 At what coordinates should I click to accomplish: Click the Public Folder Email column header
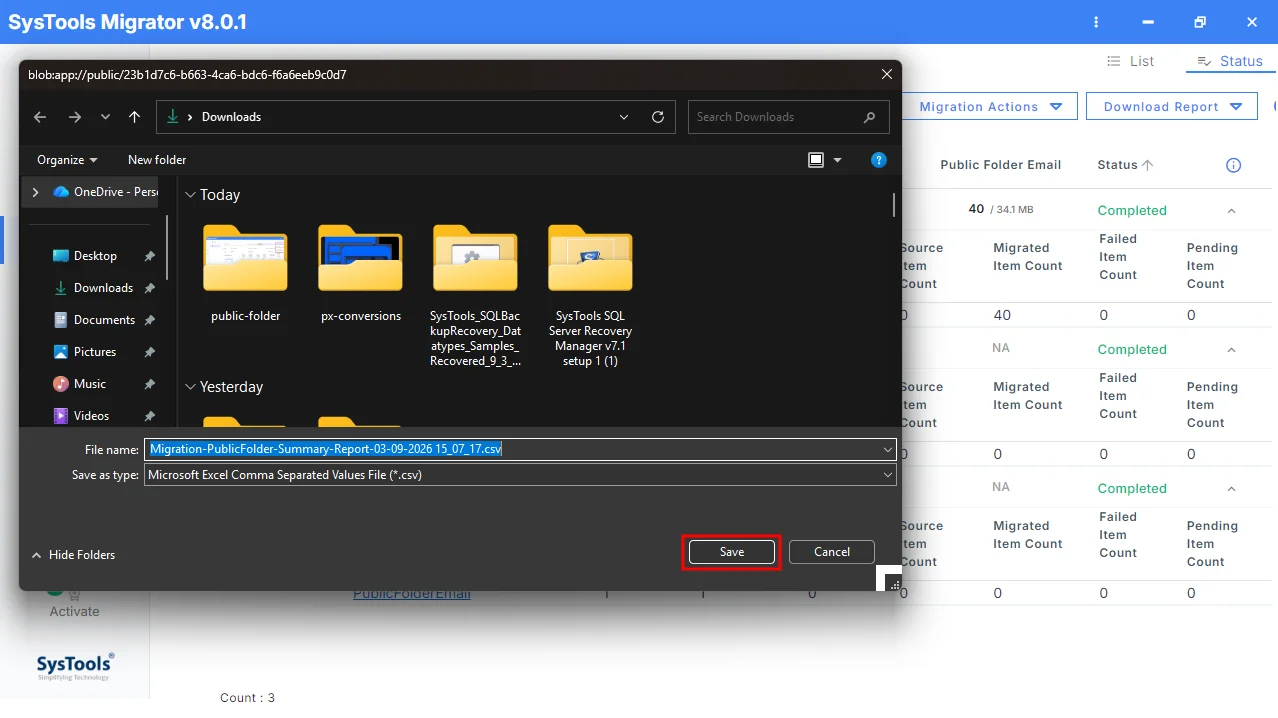pos(1000,165)
